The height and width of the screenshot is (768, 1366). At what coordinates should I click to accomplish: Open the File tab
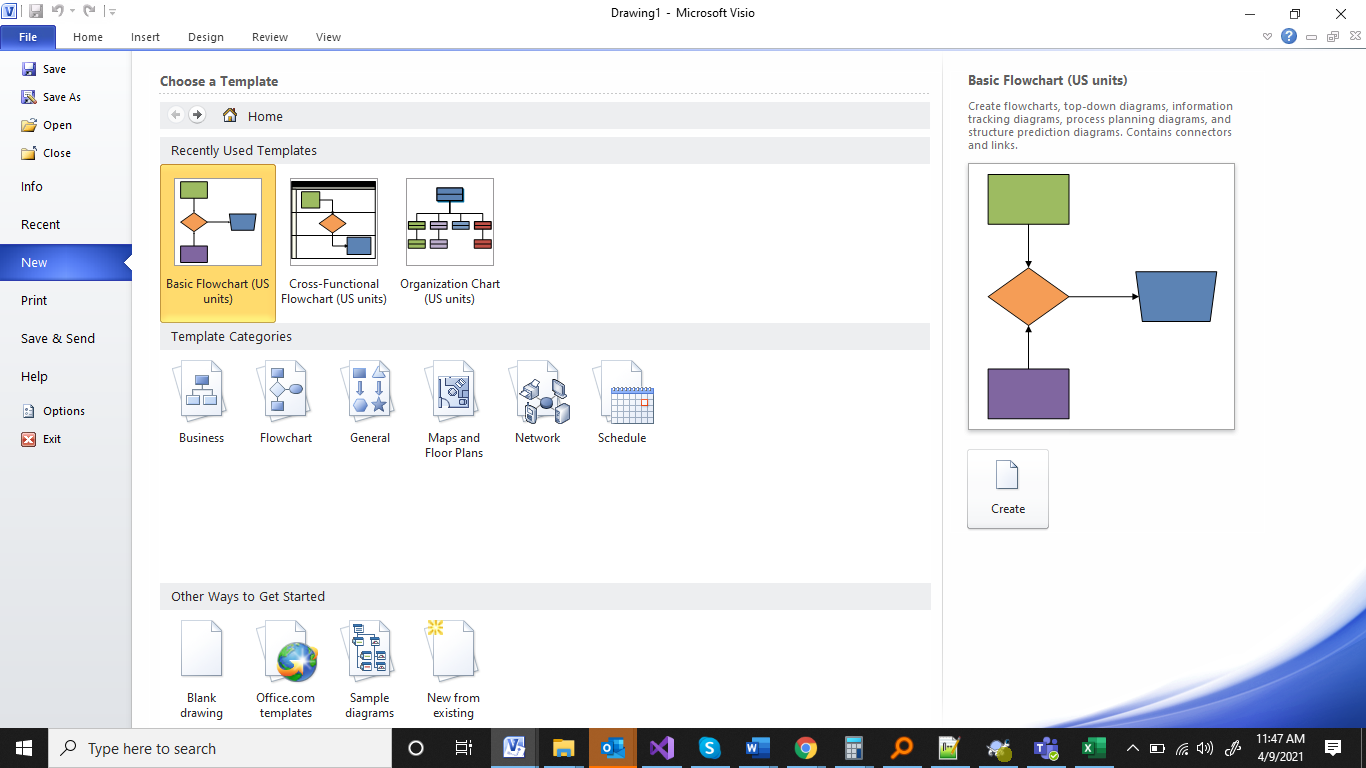[x=28, y=37]
